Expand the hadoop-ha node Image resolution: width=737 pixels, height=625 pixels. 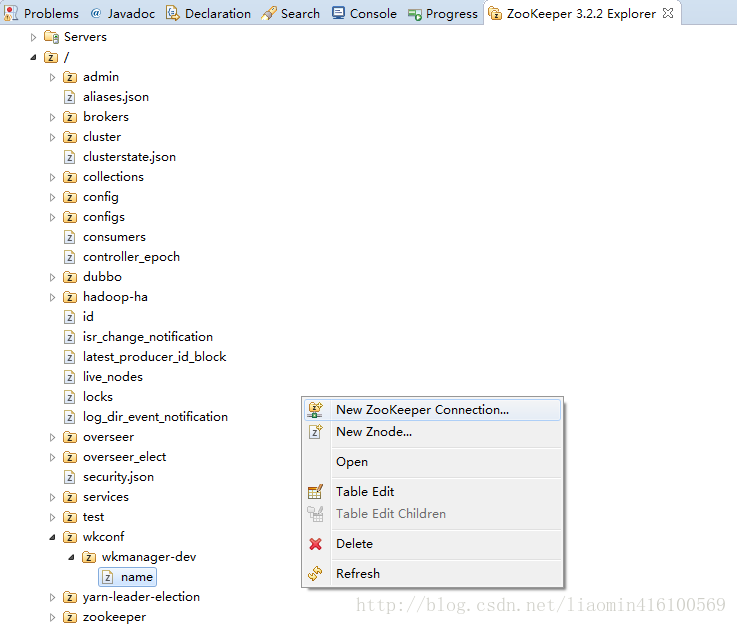click(x=53, y=297)
